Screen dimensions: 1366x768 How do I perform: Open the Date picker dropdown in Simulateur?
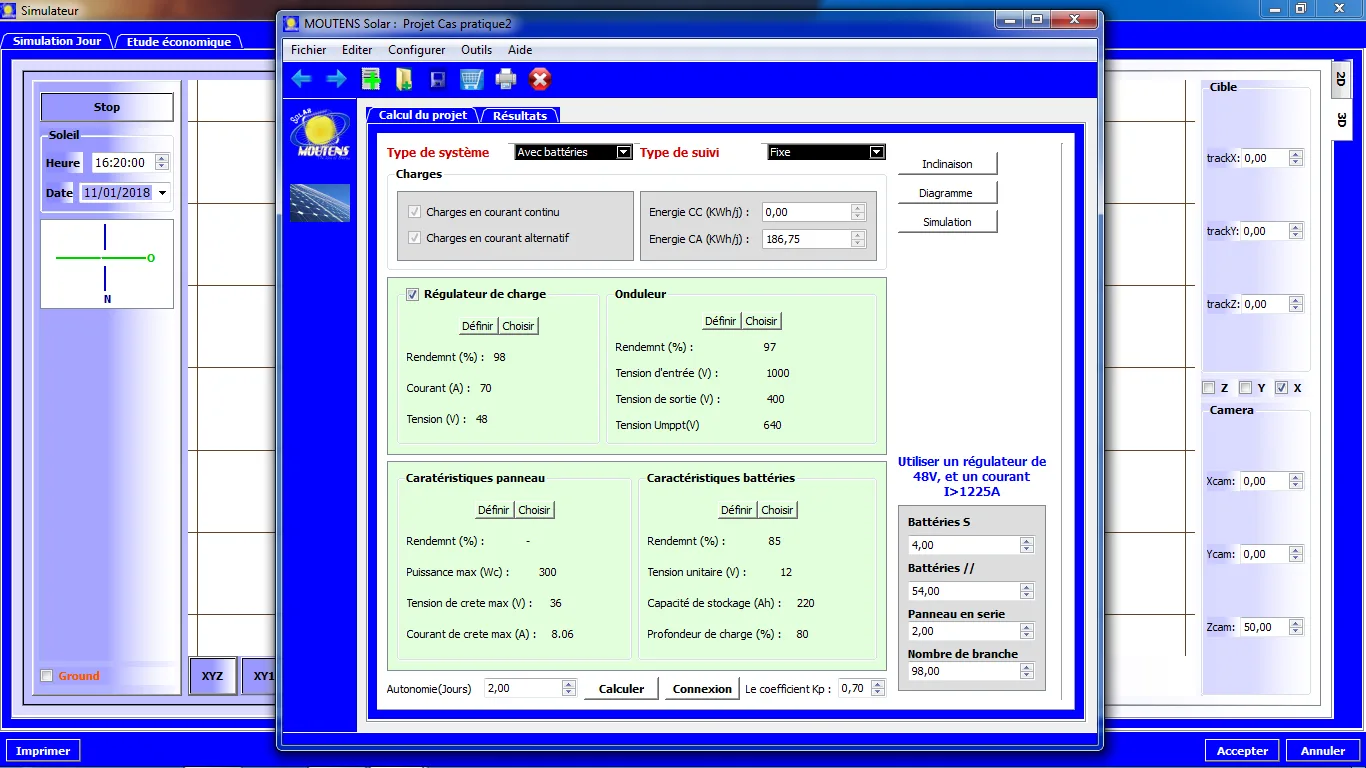pos(162,193)
